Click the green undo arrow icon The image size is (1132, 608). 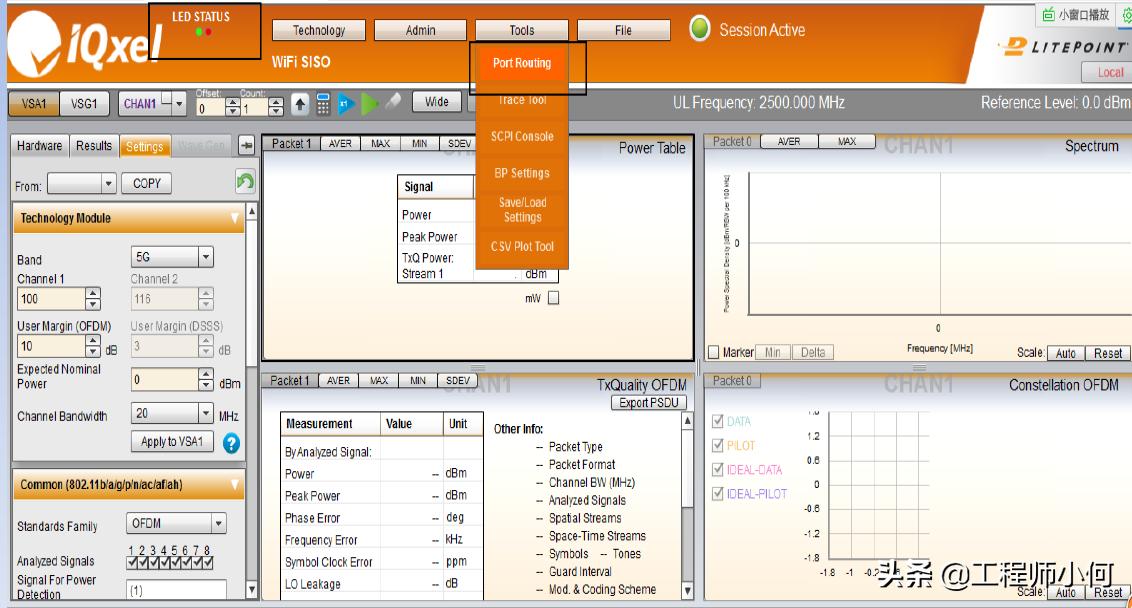[x=245, y=181]
